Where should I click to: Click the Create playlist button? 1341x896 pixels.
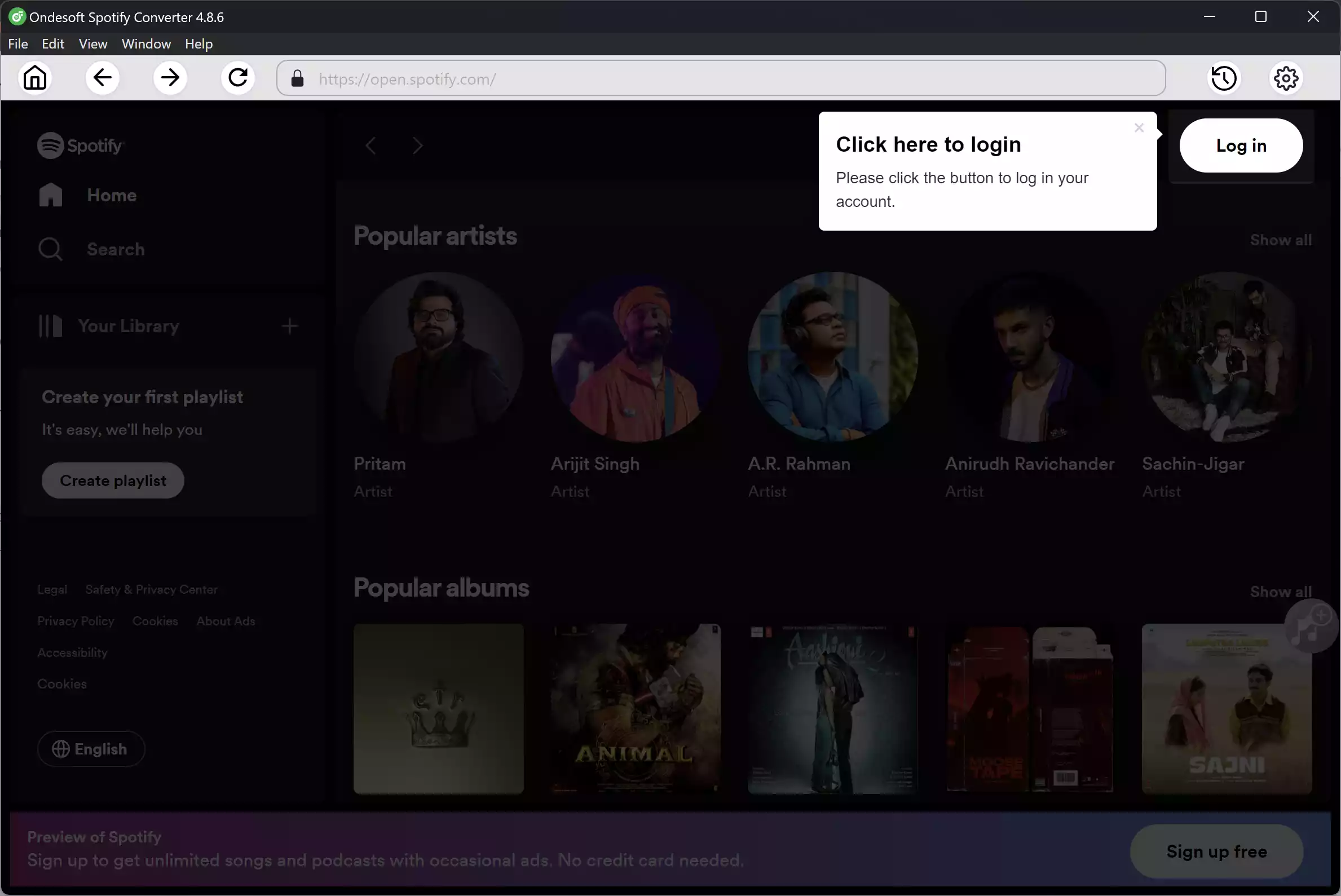coord(113,480)
